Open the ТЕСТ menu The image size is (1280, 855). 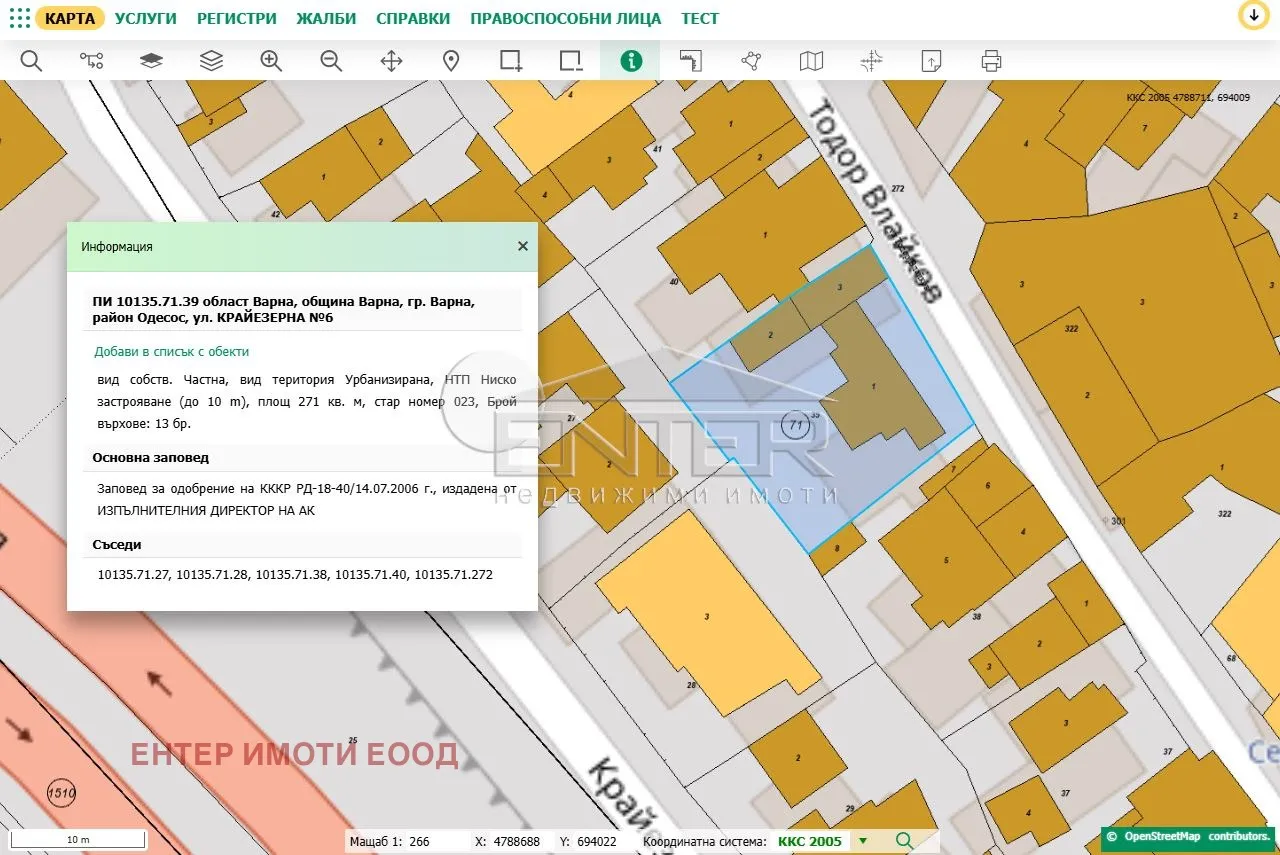click(x=700, y=18)
